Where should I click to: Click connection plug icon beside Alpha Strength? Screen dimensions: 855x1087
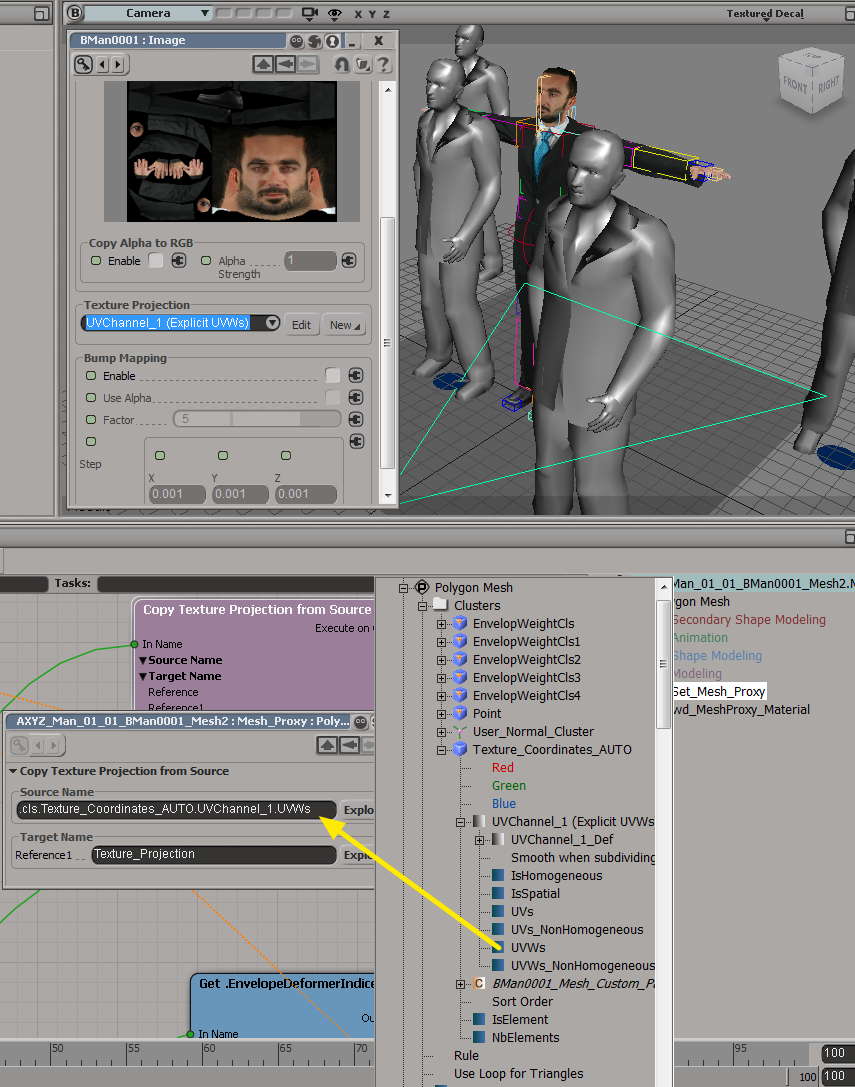pos(349,261)
